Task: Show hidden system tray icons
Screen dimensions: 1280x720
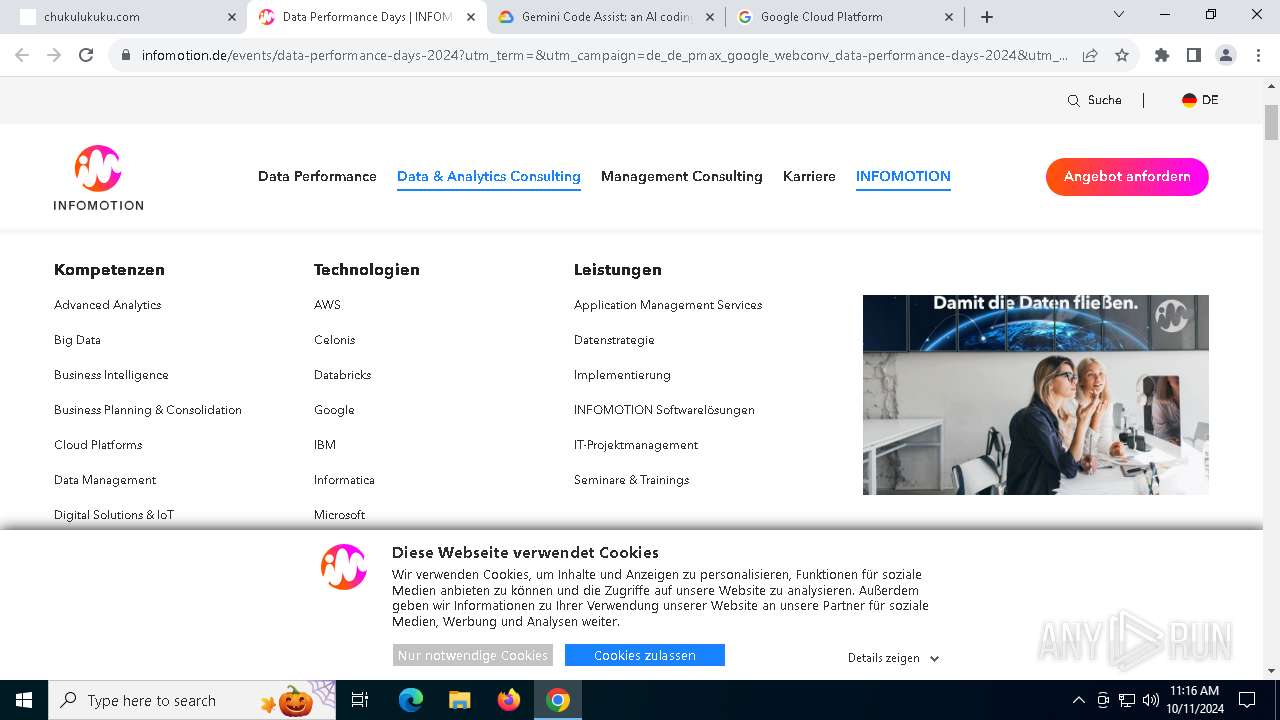Action: pyautogui.click(x=1078, y=700)
